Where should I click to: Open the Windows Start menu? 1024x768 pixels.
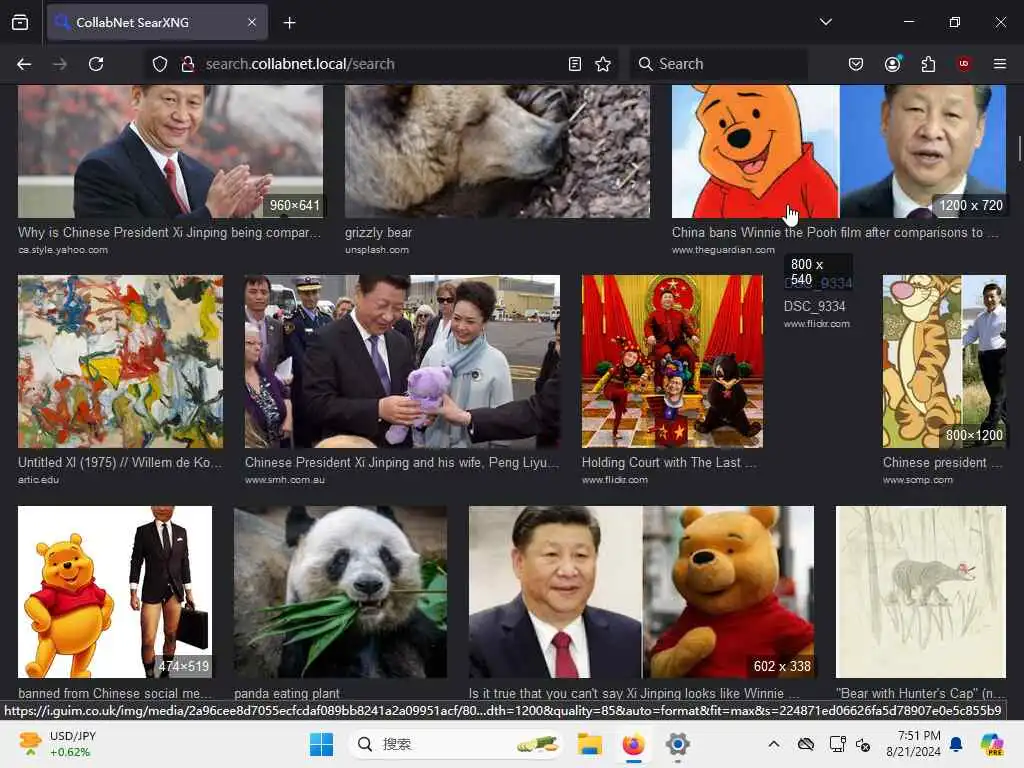click(321, 744)
